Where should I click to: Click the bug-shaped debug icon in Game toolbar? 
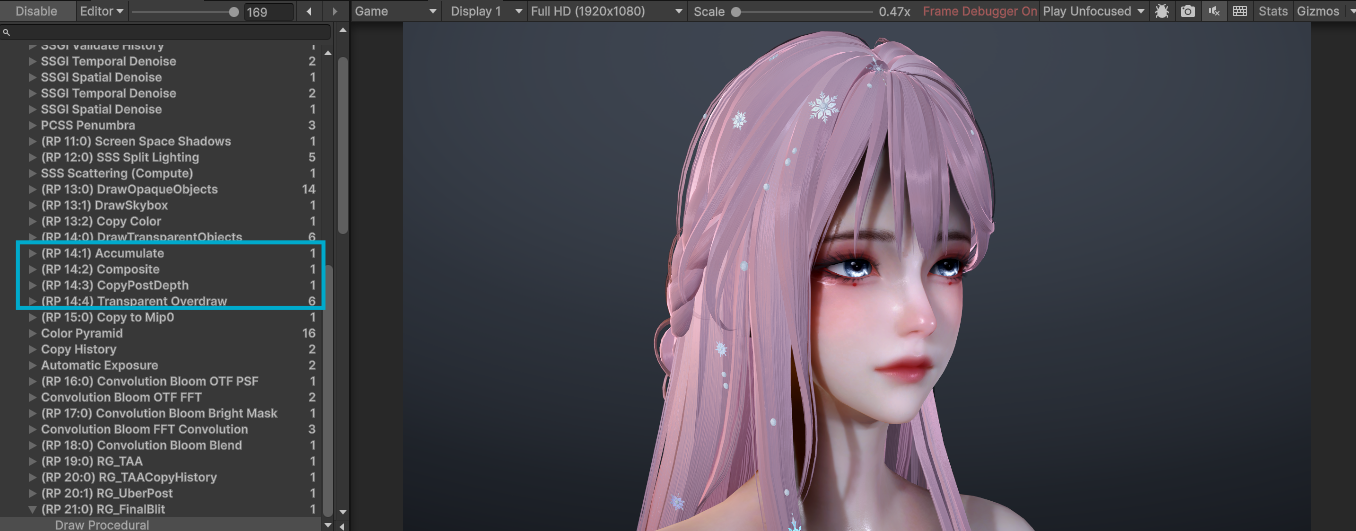point(1161,11)
